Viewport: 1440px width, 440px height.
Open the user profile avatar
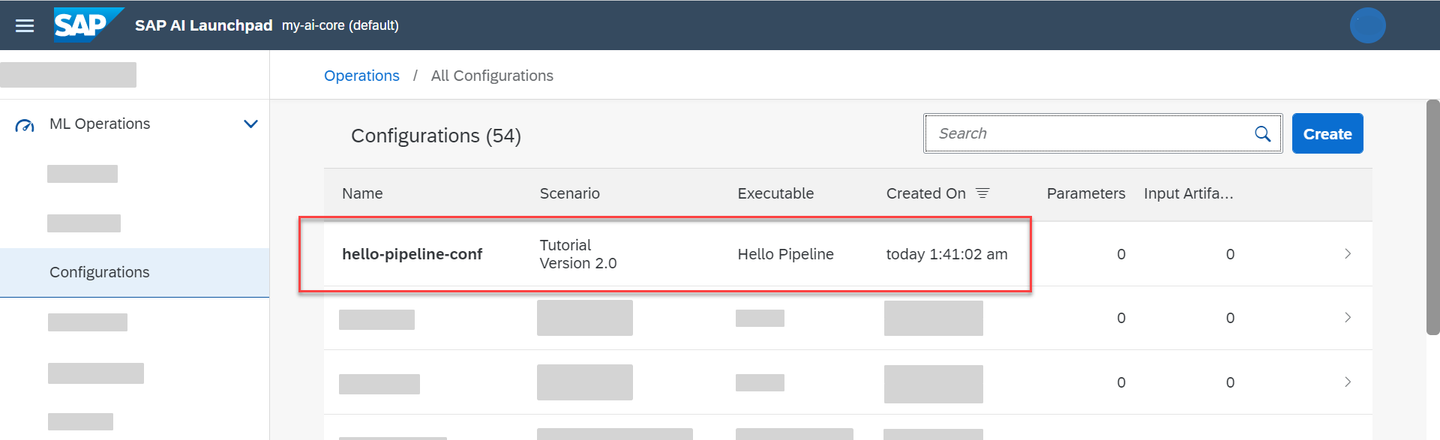tap(1367, 25)
